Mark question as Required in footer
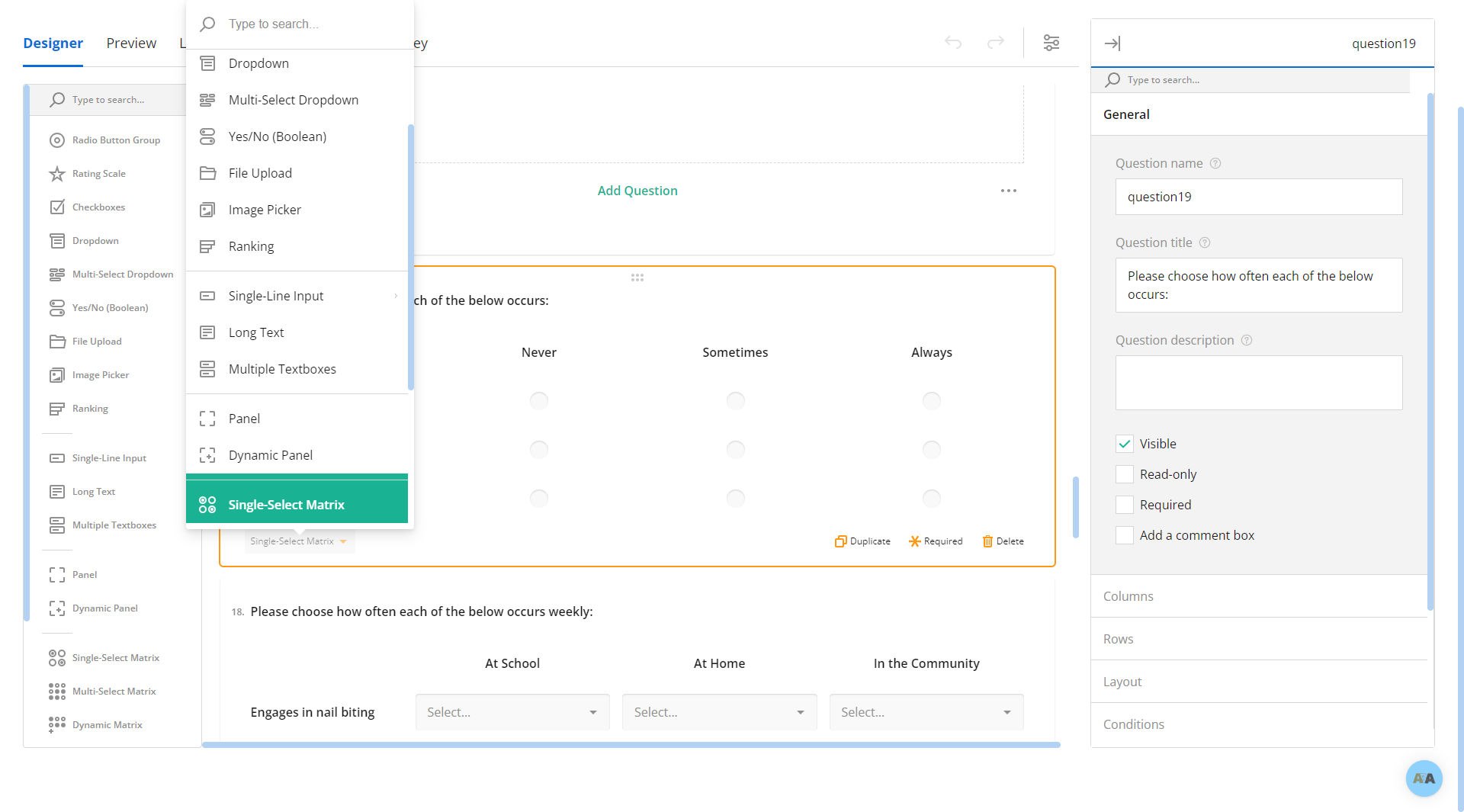Image resolution: width=1464 pixels, height=812 pixels. coord(936,541)
